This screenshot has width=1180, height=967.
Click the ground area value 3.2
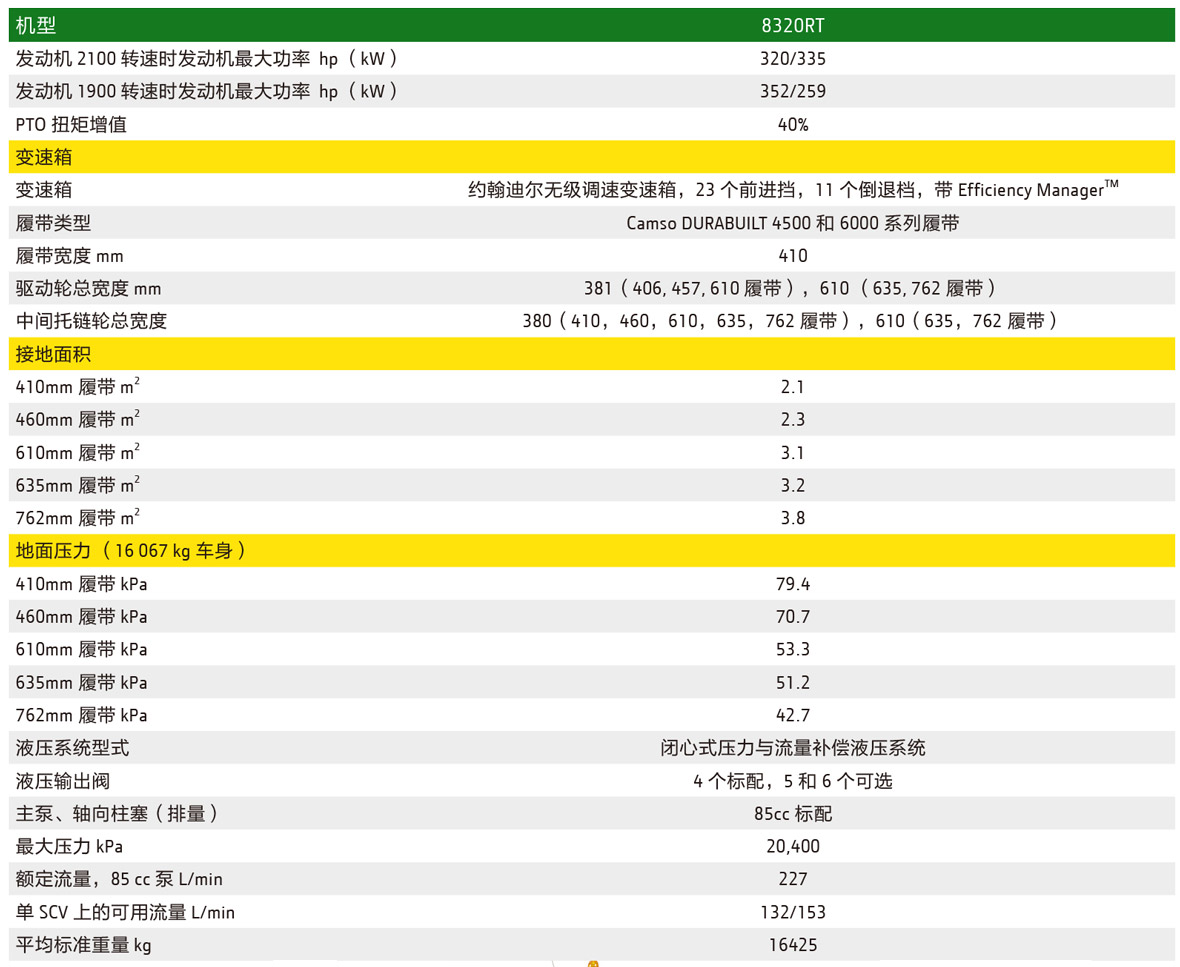(792, 485)
